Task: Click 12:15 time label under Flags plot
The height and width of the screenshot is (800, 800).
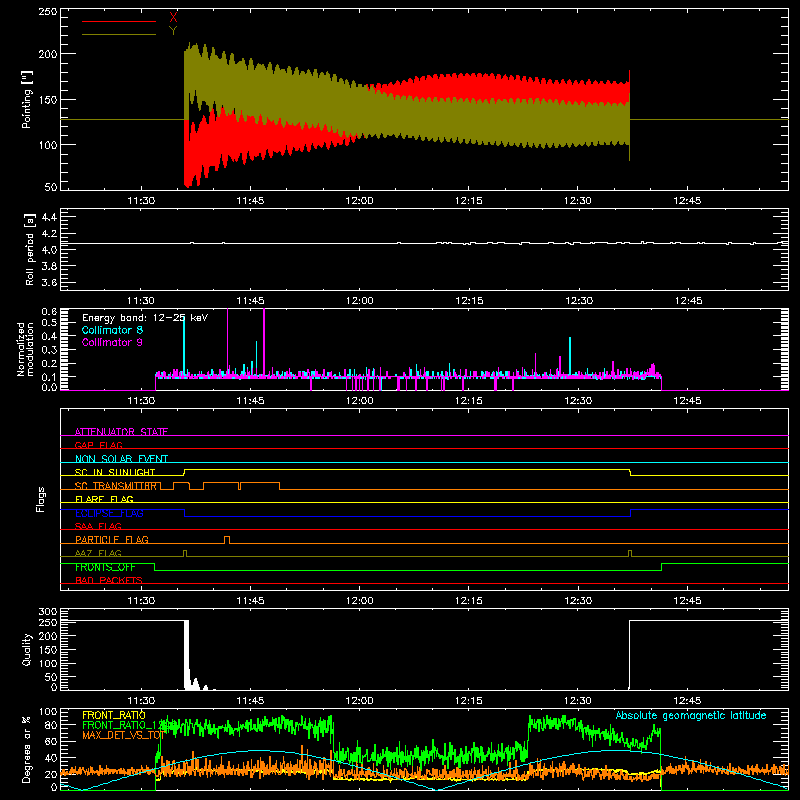Action: point(468,601)
